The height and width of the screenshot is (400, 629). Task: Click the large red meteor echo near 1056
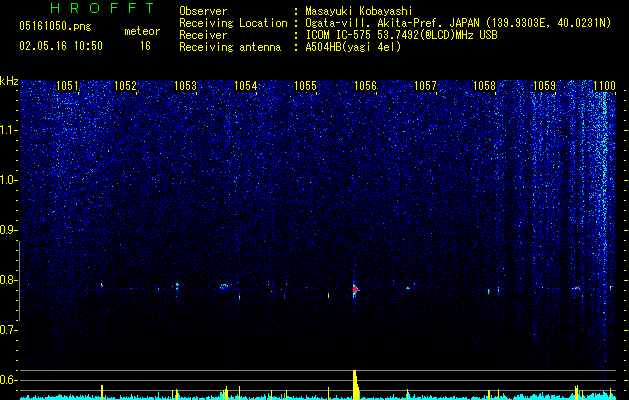tap(355, 290)
